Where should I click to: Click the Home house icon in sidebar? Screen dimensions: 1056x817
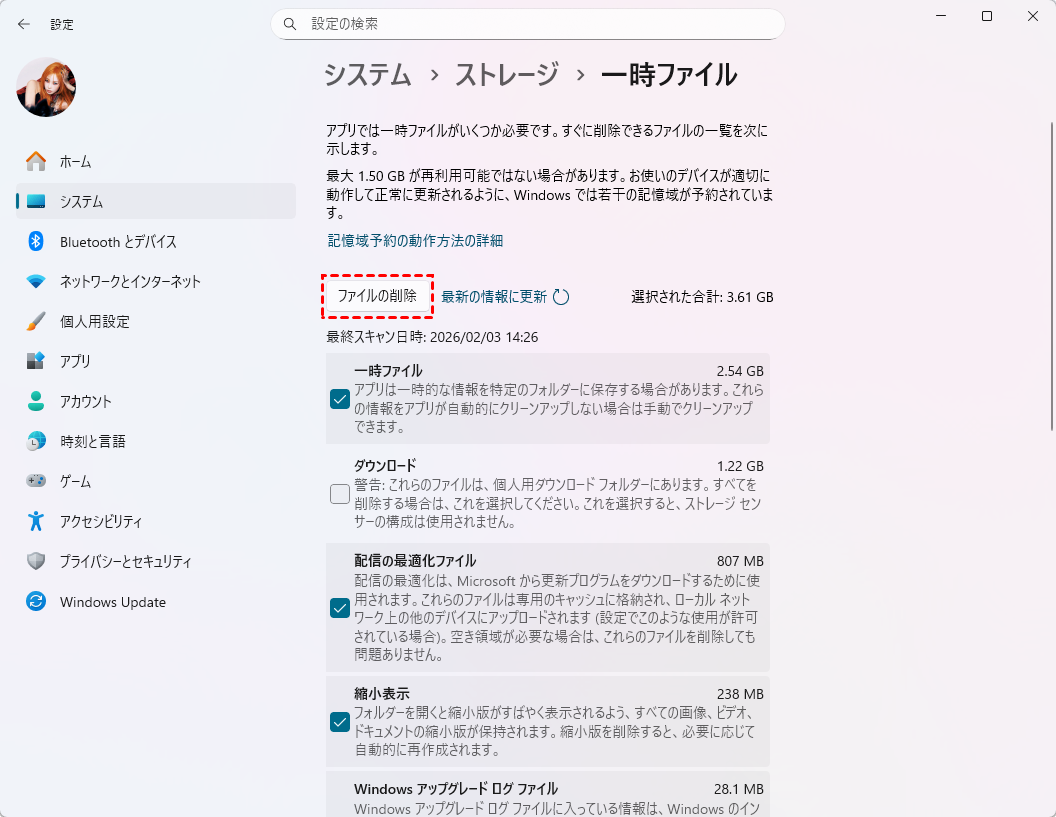coord(36,161)
